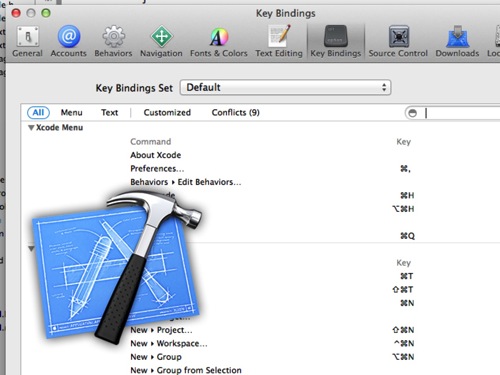Show Conflicts (9) key bindings
500x375 pixels.
236,112
